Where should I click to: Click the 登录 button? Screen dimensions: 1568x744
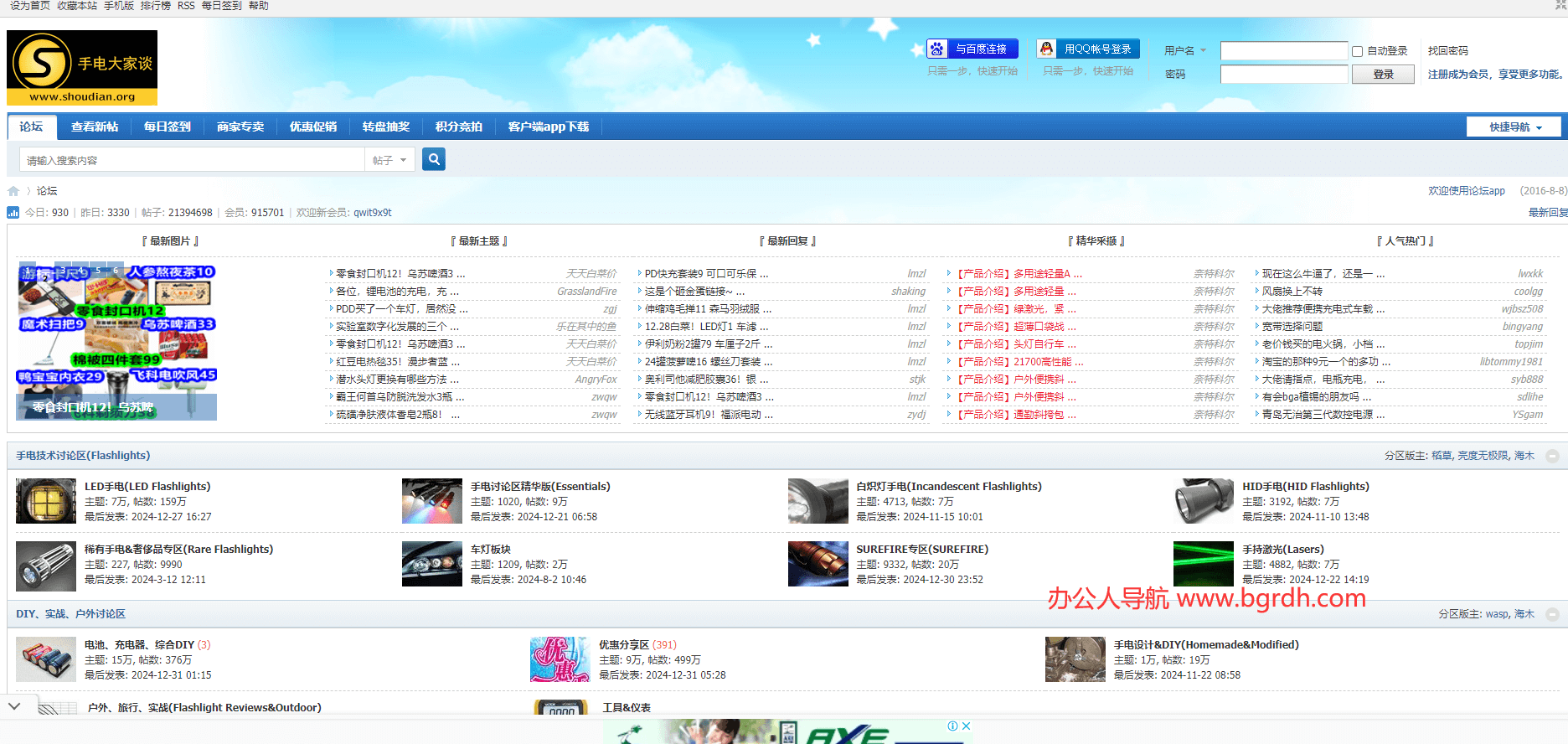point(1383,75)
